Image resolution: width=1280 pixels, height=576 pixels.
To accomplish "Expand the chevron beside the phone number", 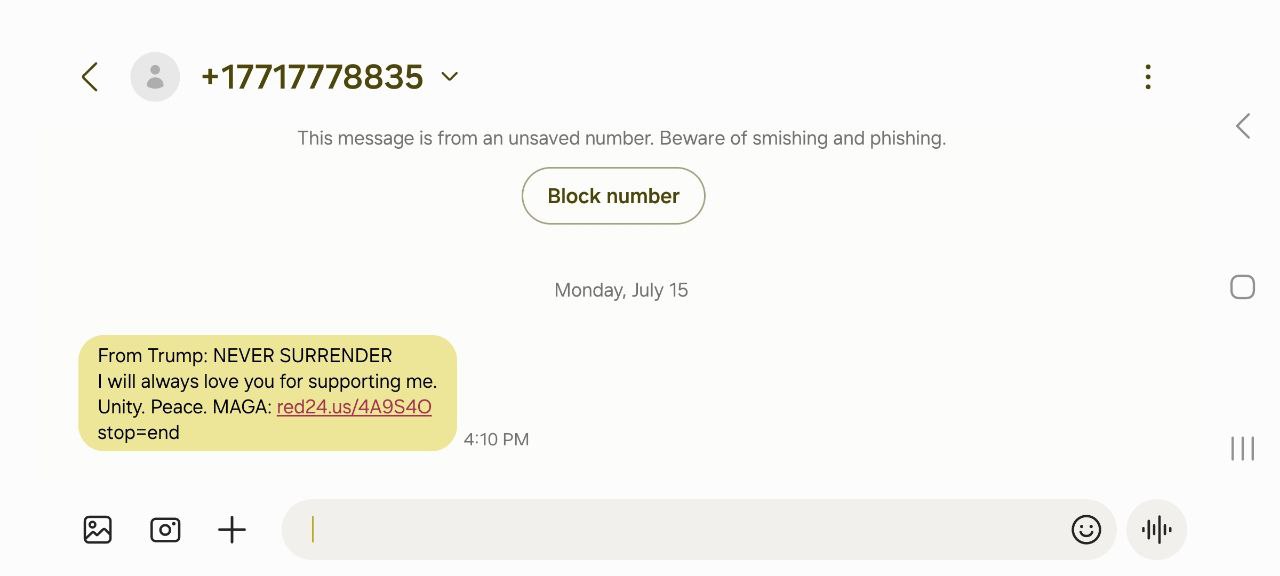I will pyautogui.click(x=450, y=77).
